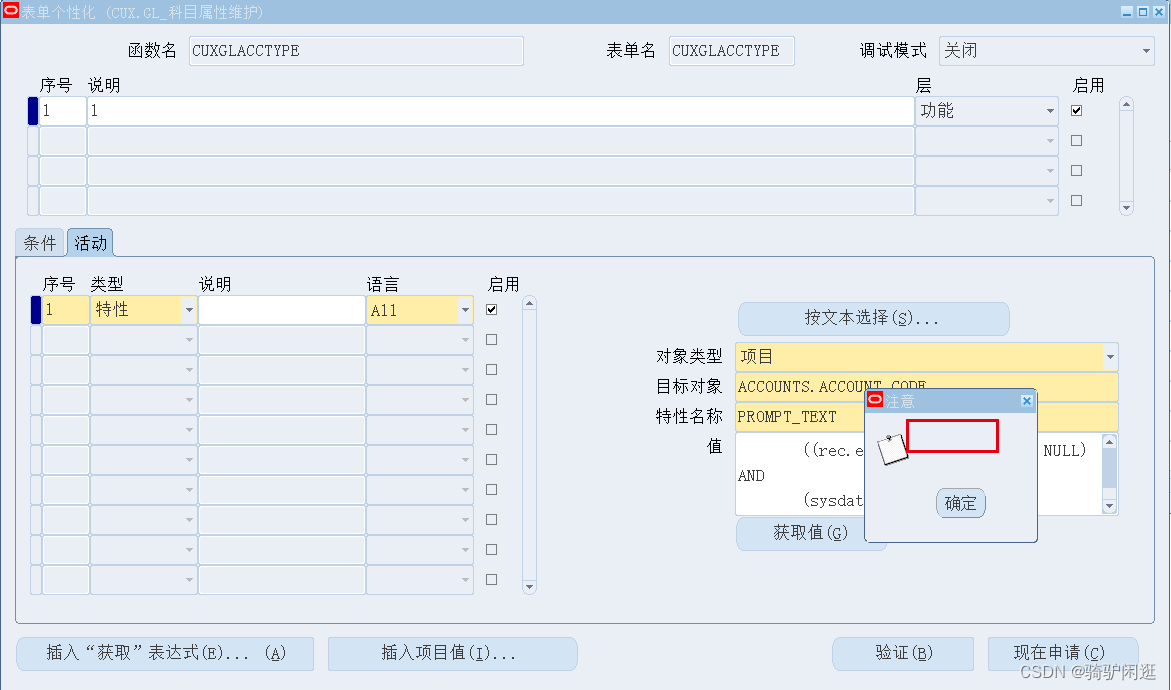Click the 序号 field of rule 1
The width and height of the screenshot is (1171, 690).
coord(63,111)
